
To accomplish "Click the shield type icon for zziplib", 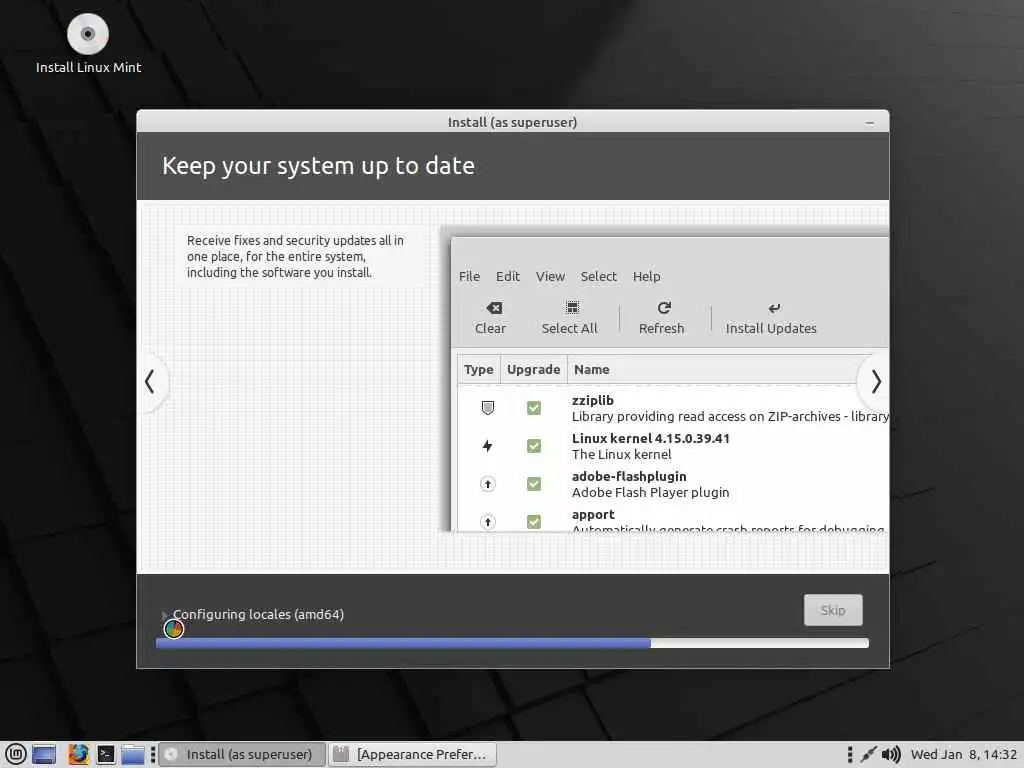I will tap(487, 408).
